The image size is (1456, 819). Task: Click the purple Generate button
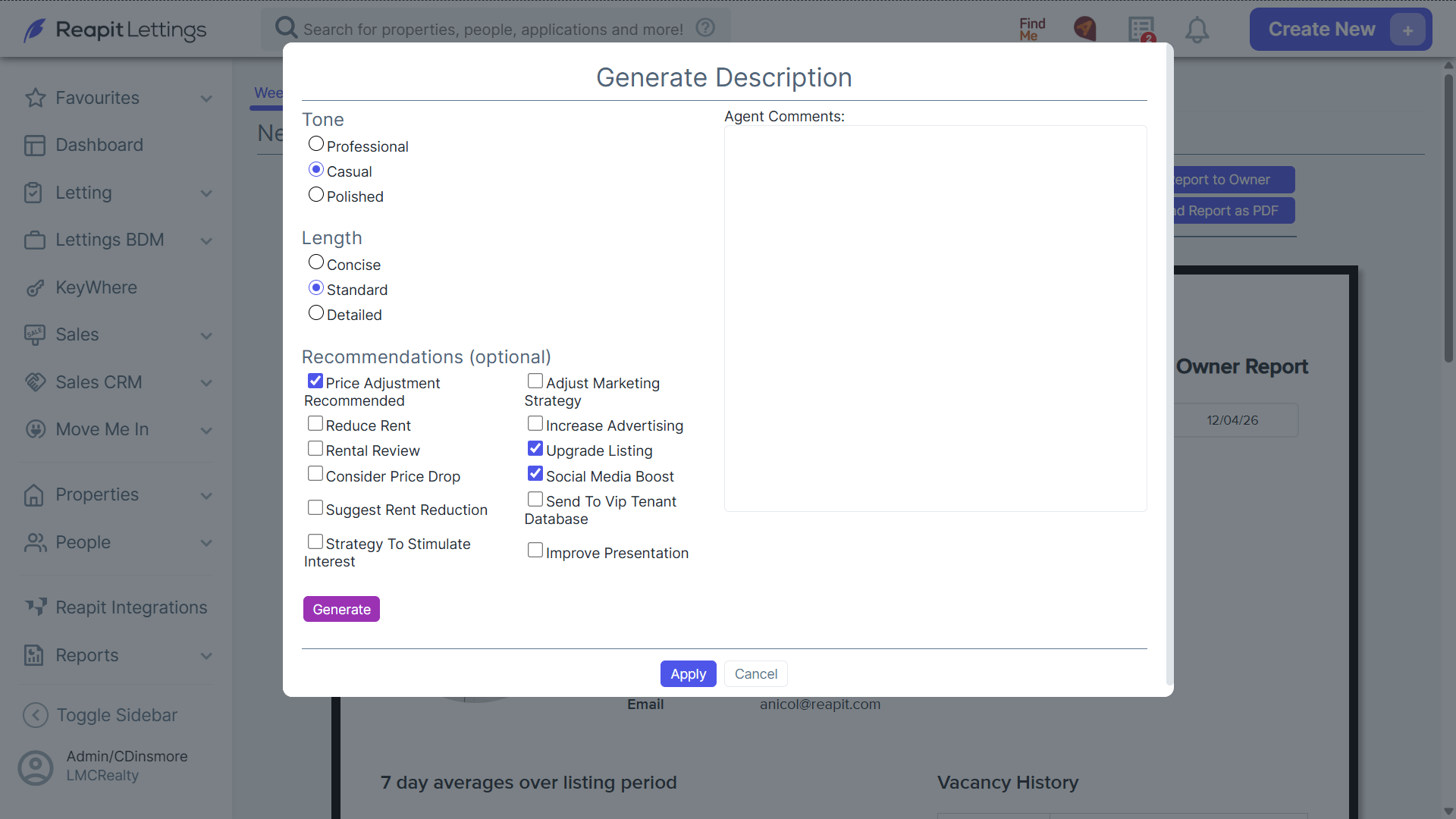pyautogui.click(x=341, y=609)
